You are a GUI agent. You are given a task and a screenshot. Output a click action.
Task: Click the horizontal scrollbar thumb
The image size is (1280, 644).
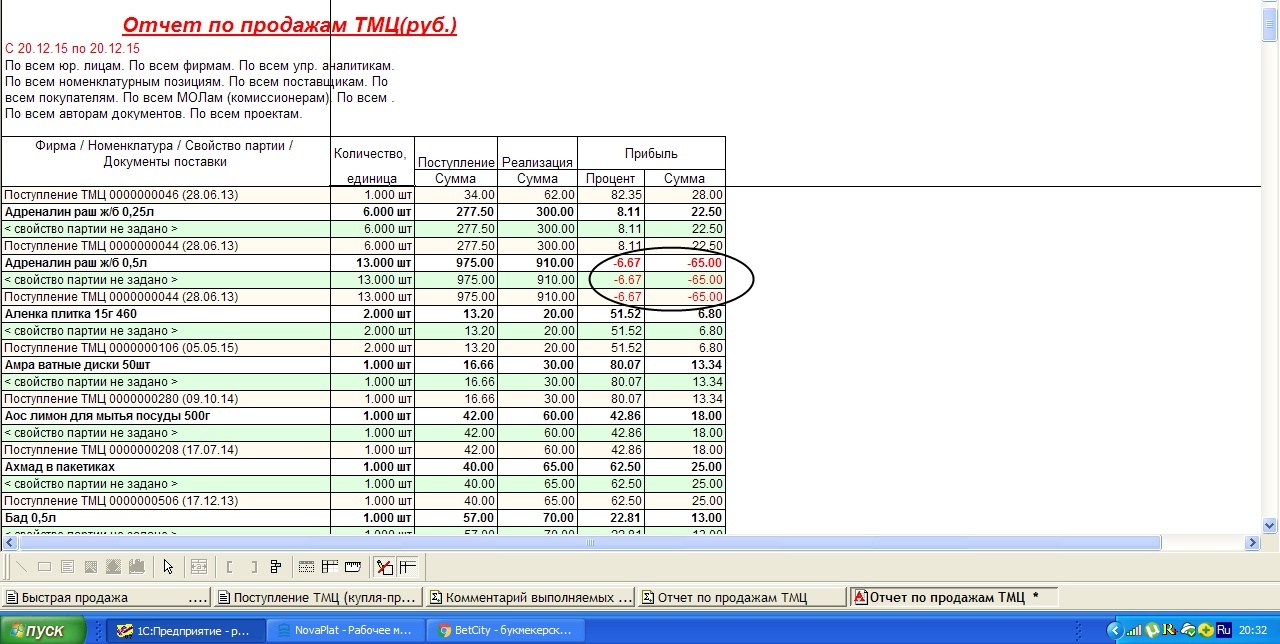coord(590,543)
